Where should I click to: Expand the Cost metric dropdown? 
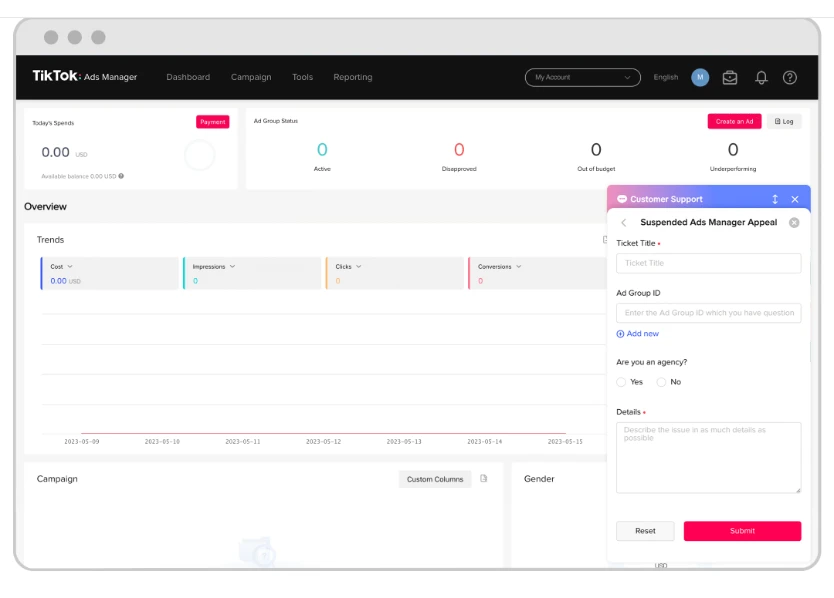pyautogui.click(x=70, y=267)
